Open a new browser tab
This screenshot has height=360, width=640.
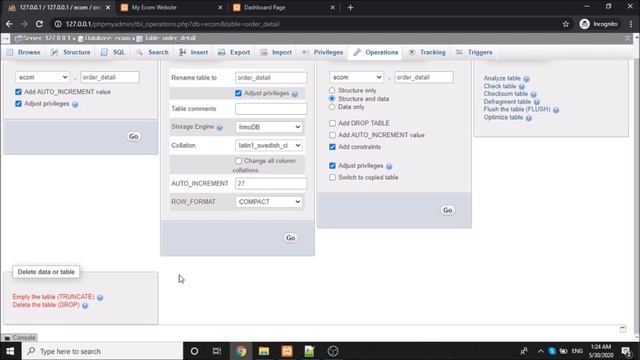(350, 7)
